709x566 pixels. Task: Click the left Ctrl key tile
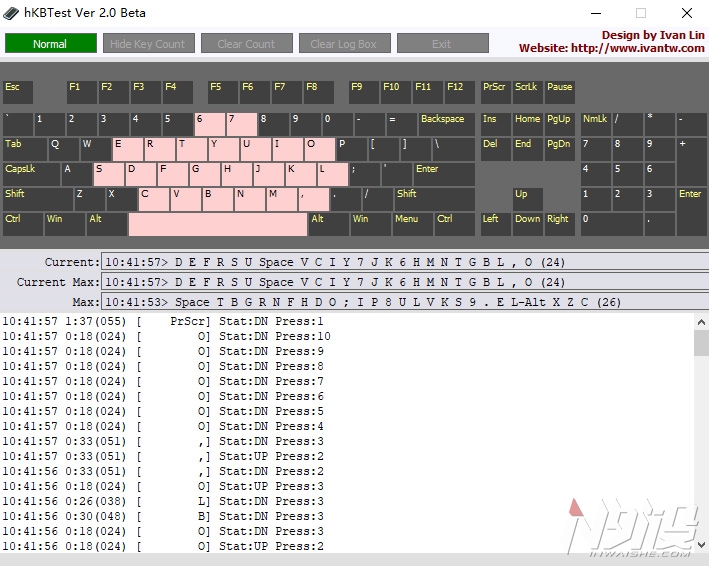point(23,224)
